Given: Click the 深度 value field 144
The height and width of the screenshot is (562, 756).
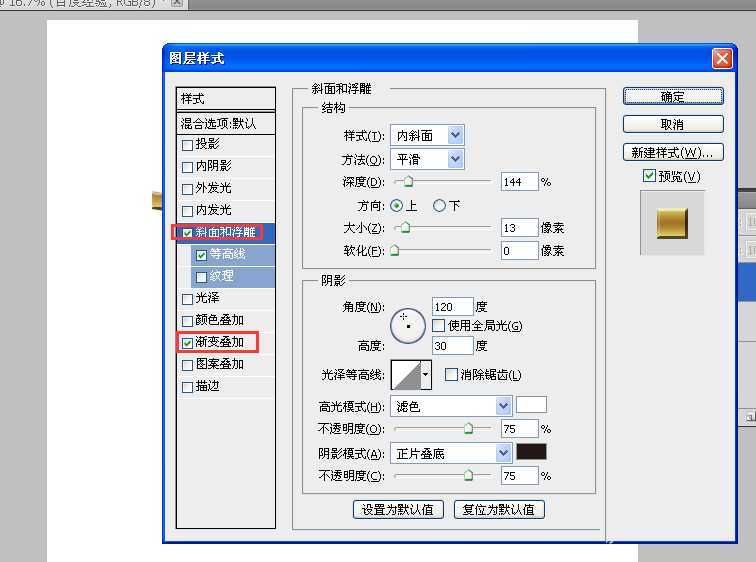Looking at the screenshot, I should point(519,182).
